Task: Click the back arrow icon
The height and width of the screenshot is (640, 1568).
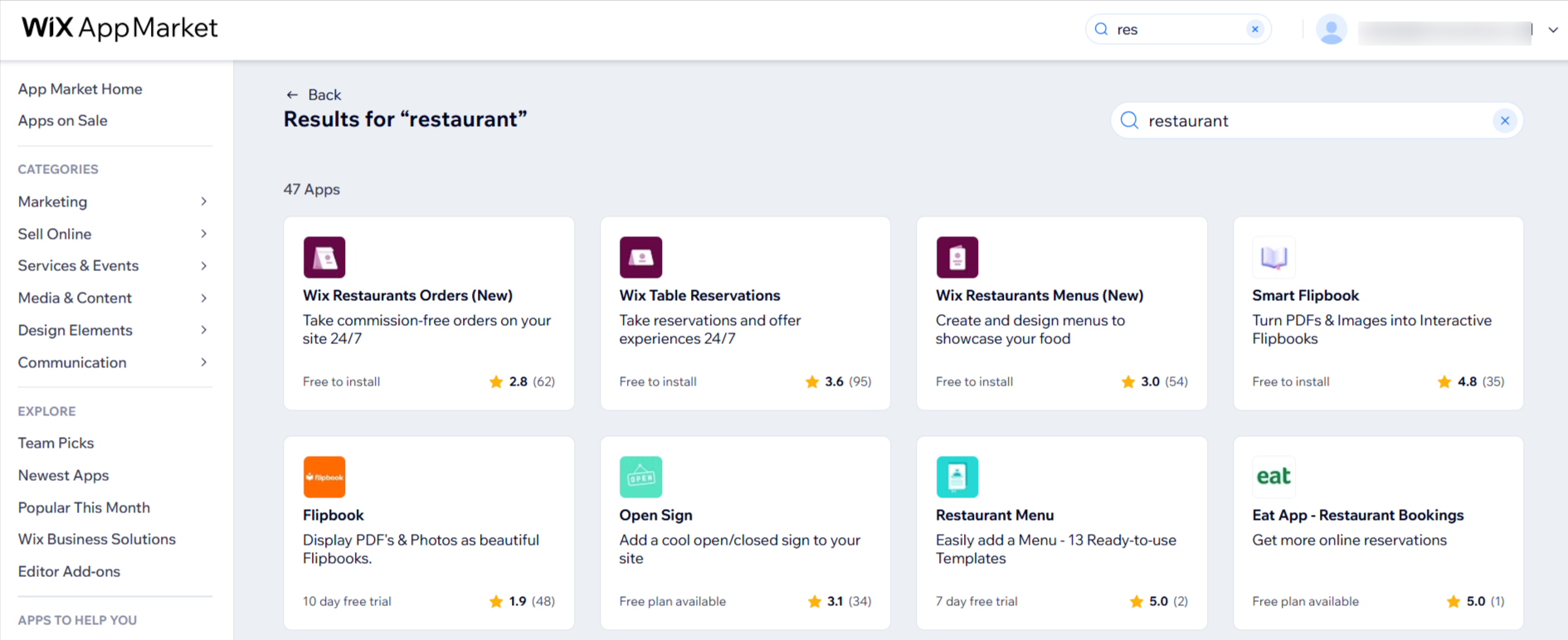Action: [292, 95]
